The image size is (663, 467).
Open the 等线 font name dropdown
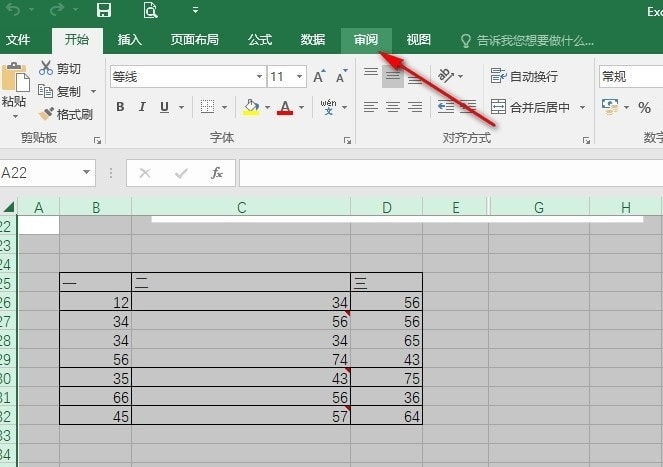coord(259,77)
